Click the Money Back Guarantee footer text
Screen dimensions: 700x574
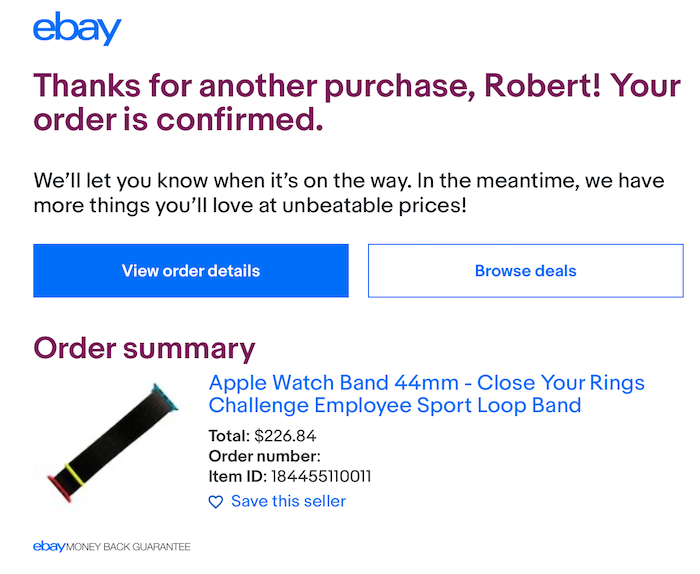(x=128, y=547)
